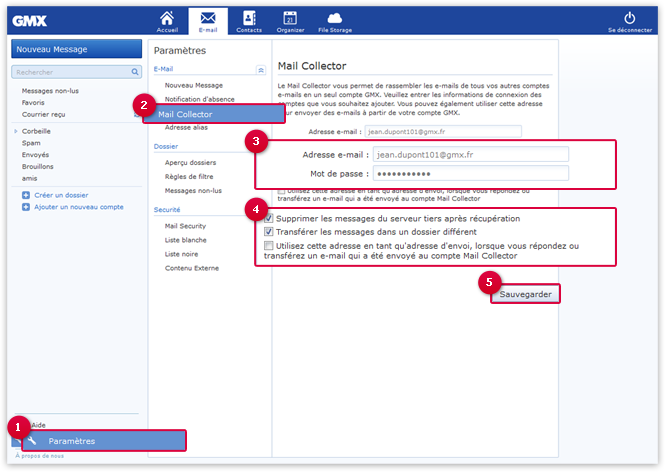Toggle Transférer les messages dans un dossier différent
665x472 pixels.
tap(268, 232)
